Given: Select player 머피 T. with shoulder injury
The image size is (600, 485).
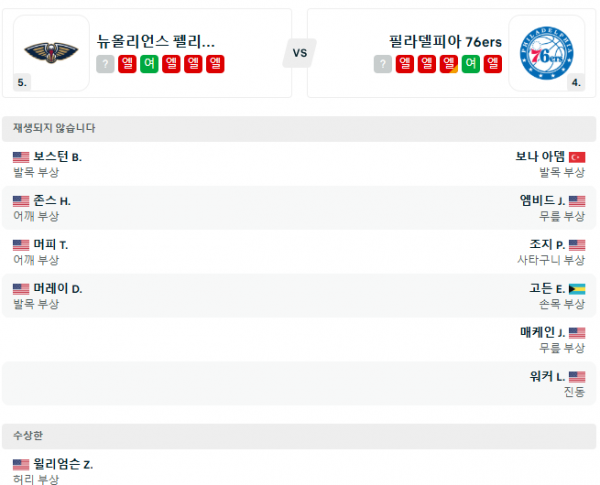Looking at the screenshot, I should [x=50, y=245].
